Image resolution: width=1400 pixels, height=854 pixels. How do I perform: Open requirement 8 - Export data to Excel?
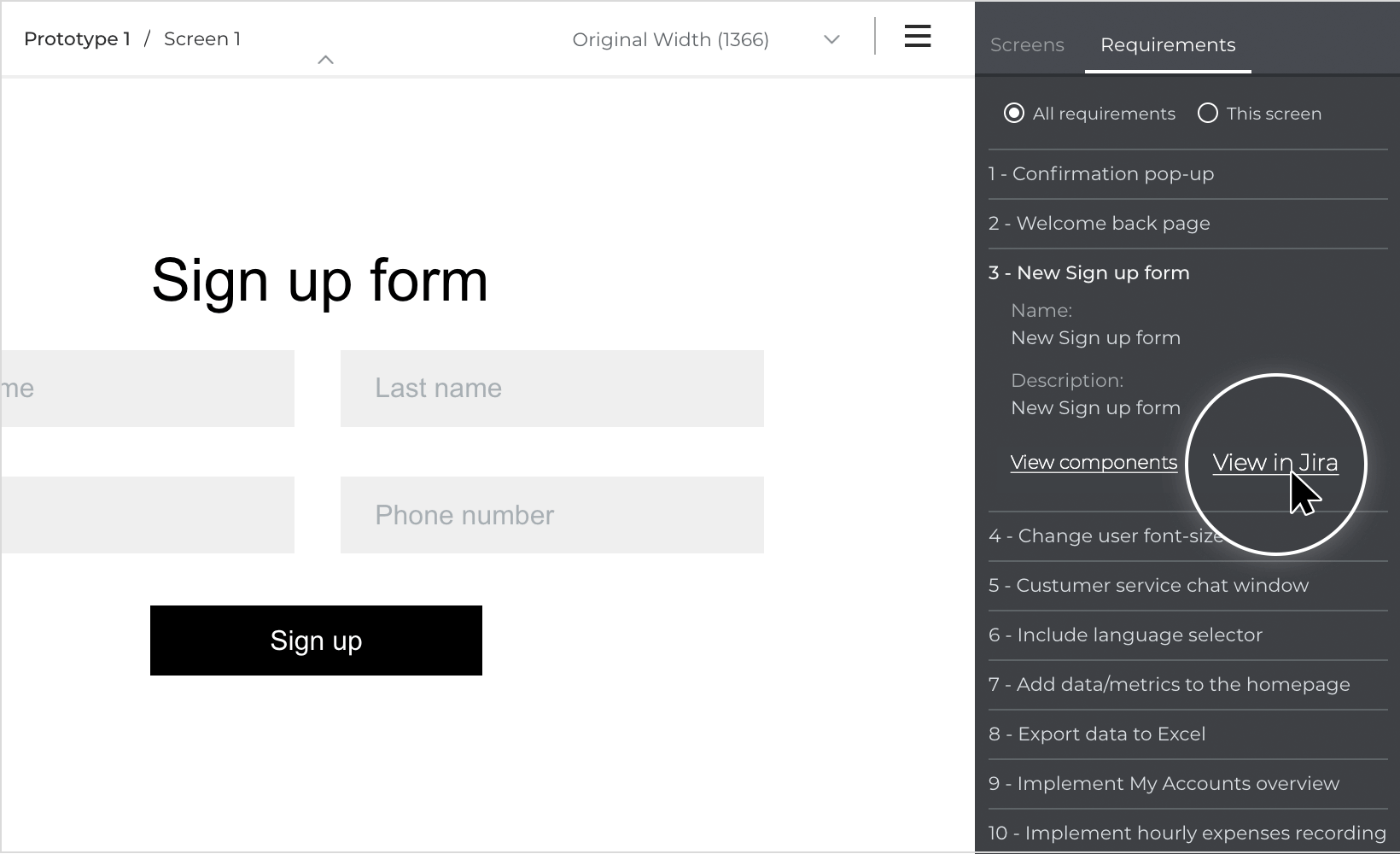(1187, 734)
